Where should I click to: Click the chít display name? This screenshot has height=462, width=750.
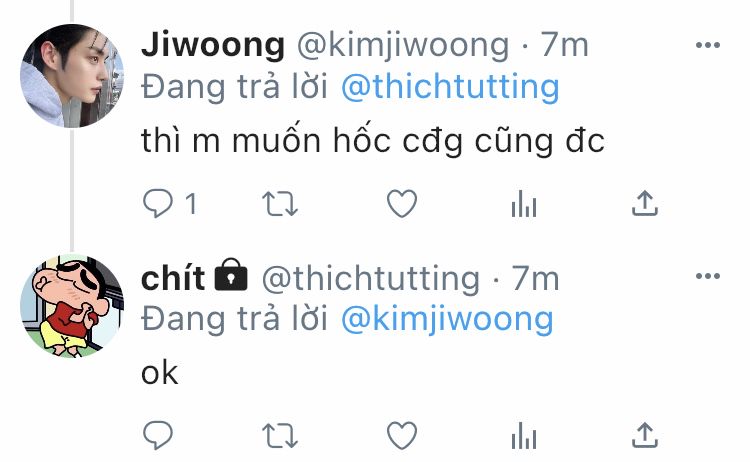[x=173, y=277]
